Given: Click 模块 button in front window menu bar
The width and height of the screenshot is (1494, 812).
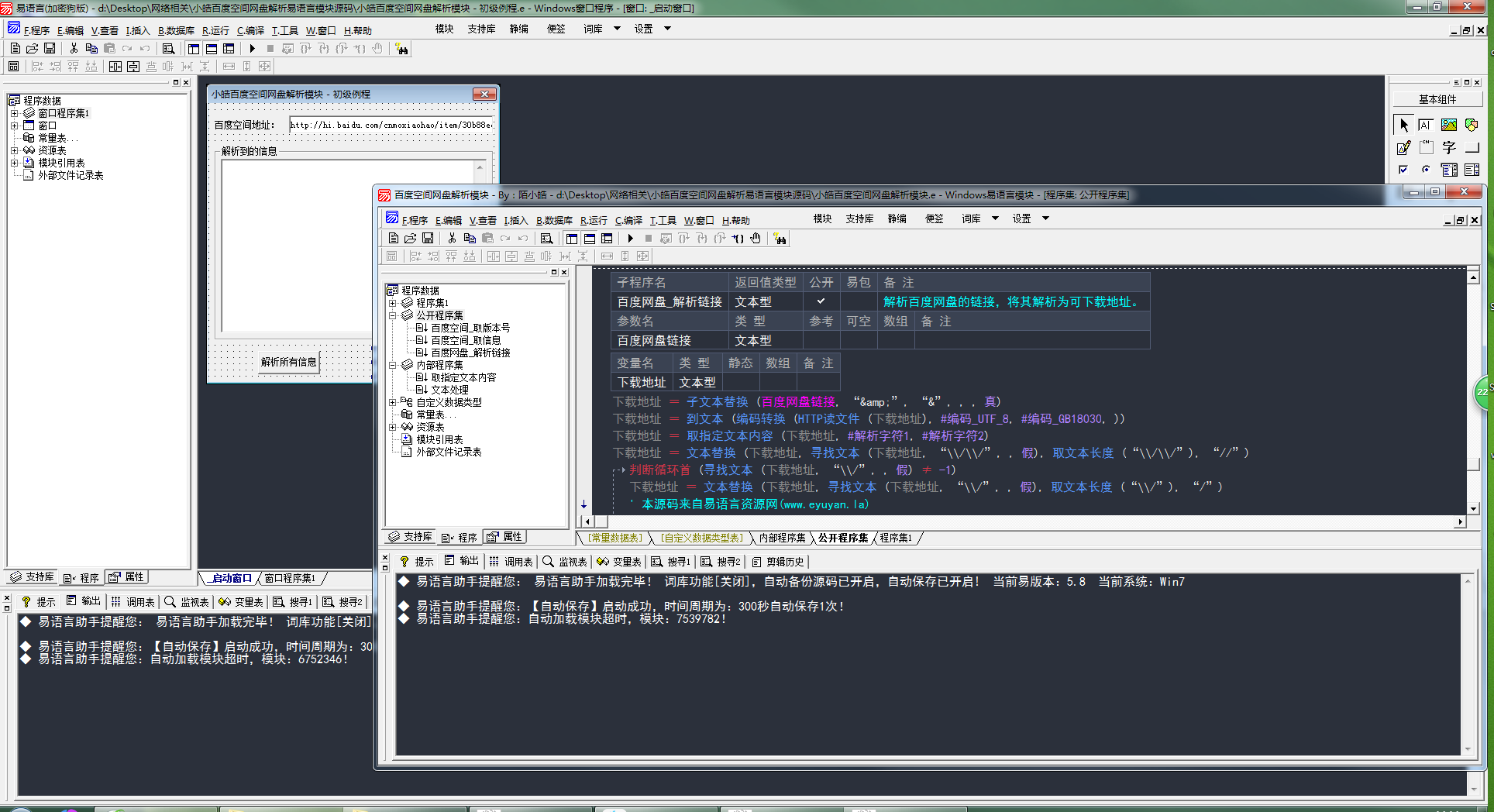Looking at the screenshot, I should click(x=822, y=219).
